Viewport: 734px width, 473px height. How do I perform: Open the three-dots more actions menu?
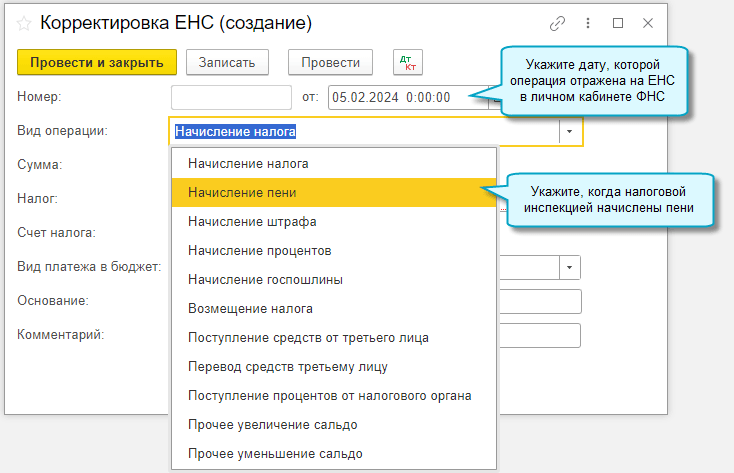click(587, 22)
